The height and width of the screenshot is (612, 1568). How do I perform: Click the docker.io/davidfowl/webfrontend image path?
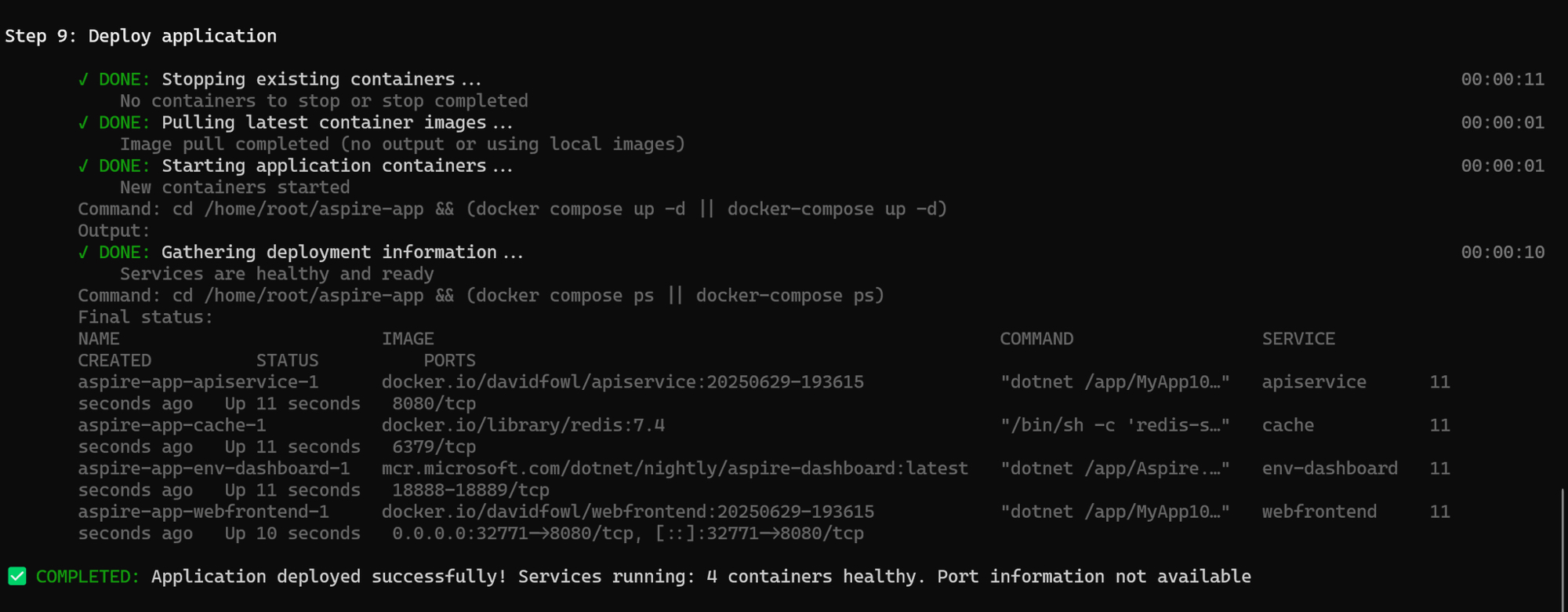coord(627,512)
